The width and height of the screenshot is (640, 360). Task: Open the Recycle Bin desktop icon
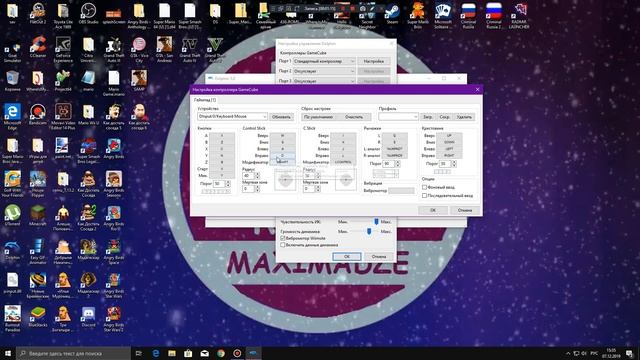tap(12, 81)
